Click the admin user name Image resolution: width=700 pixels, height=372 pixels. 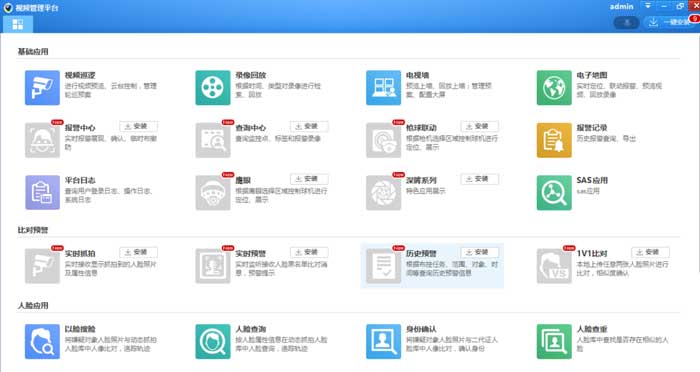coord(621,6)
